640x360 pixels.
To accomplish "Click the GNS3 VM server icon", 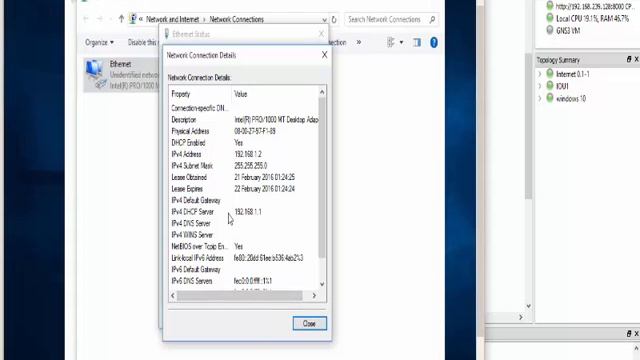I will [x=550, y=30].
